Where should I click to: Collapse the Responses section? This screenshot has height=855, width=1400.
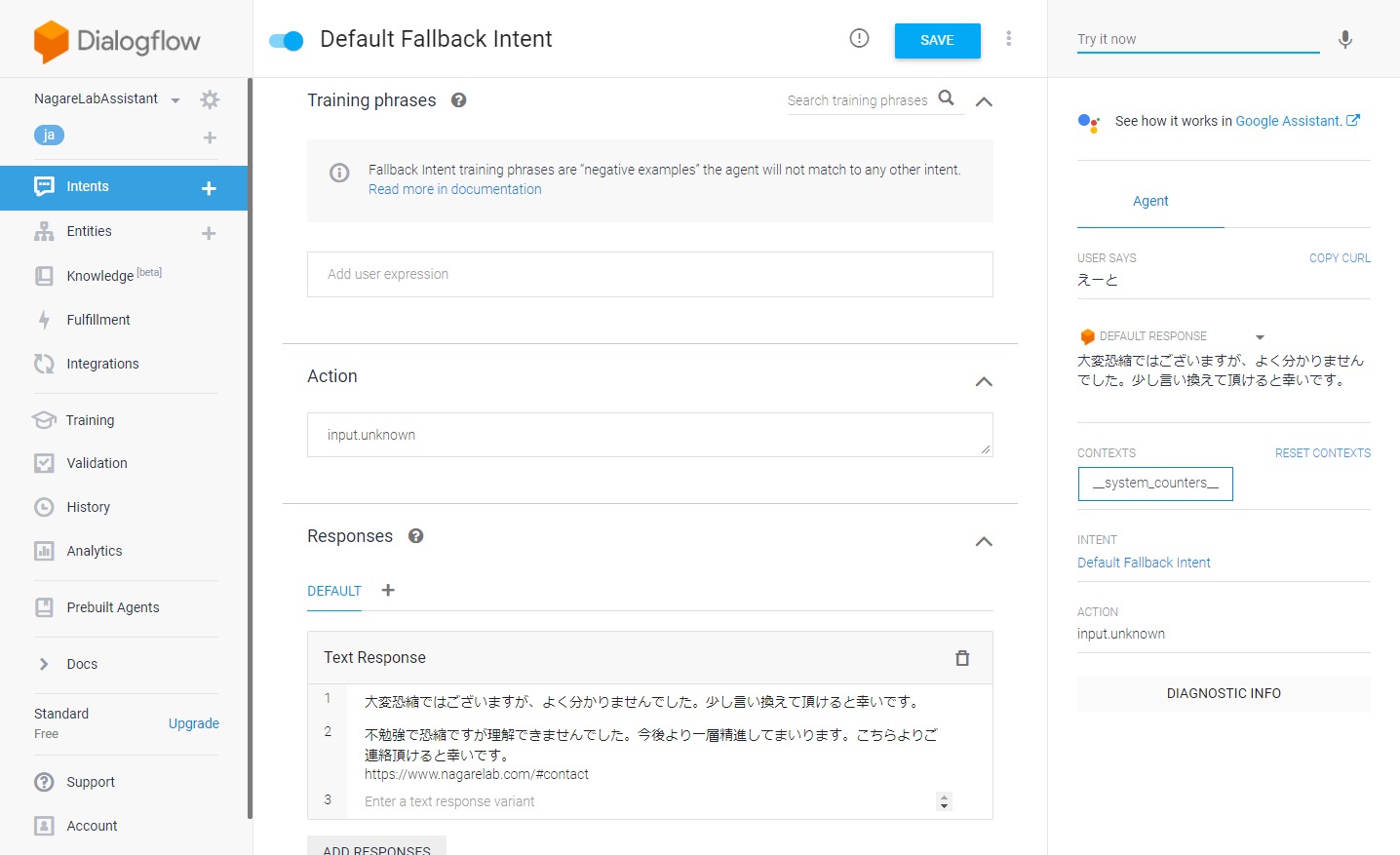pyautogui.click(x=984, y=541)
